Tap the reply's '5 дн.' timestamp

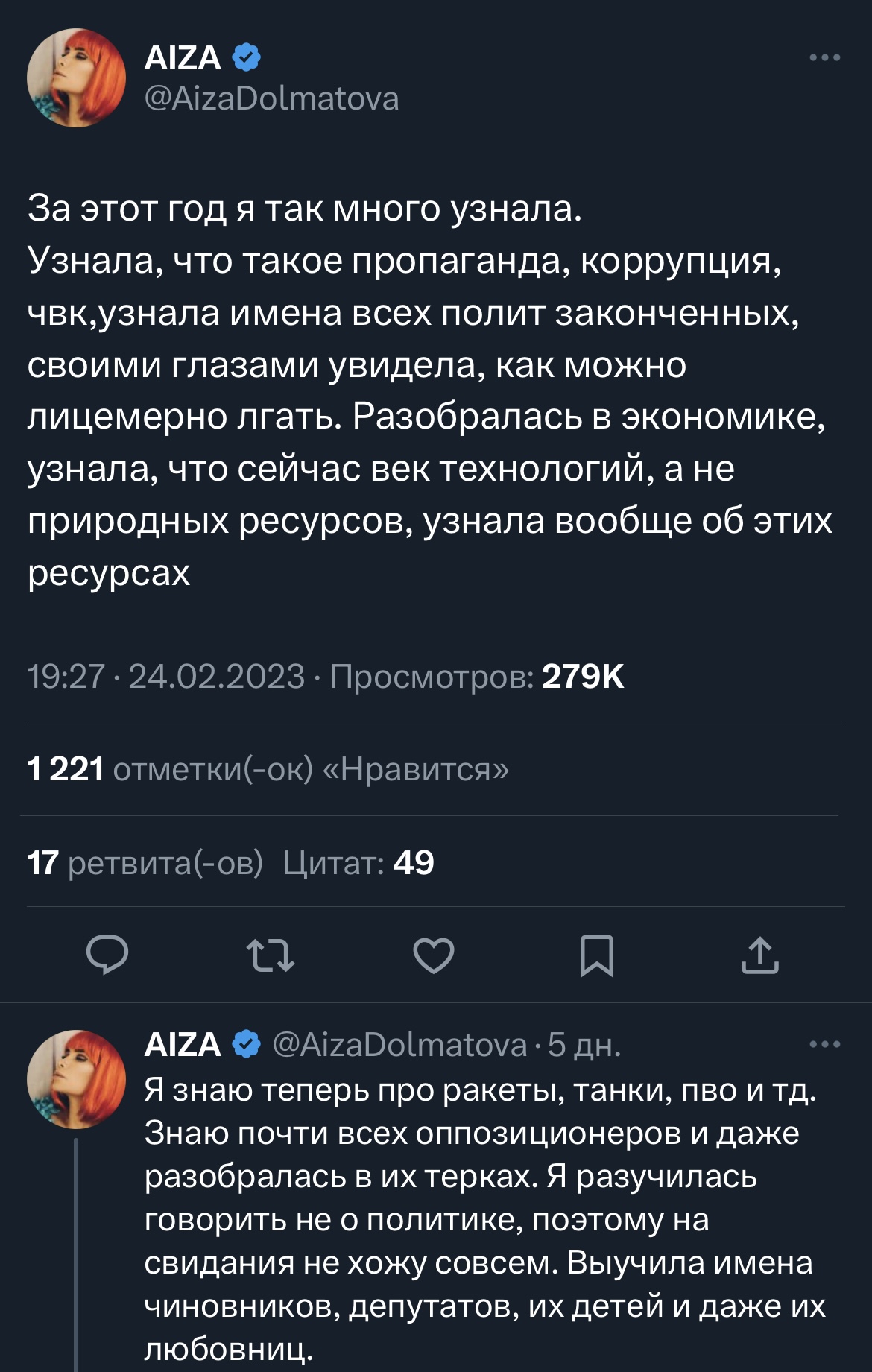(584, 1045)
